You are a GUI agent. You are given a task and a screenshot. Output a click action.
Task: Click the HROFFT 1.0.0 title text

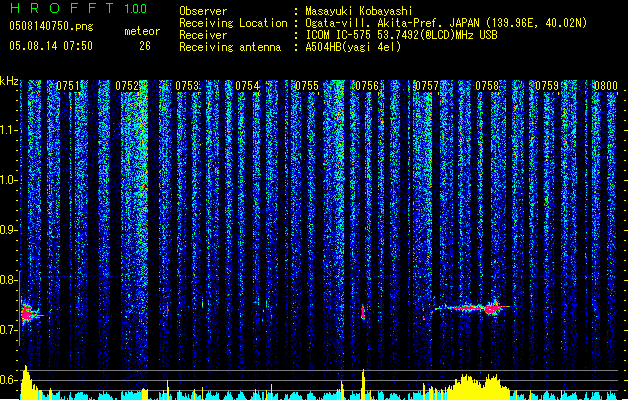click(x=79, y=8)
